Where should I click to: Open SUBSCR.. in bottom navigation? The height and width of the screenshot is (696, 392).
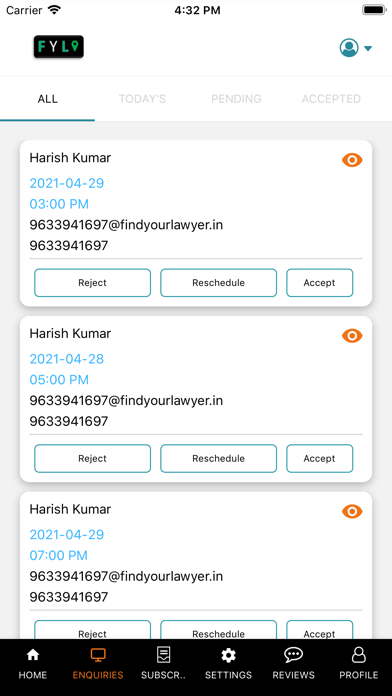[x=163, y=664]
